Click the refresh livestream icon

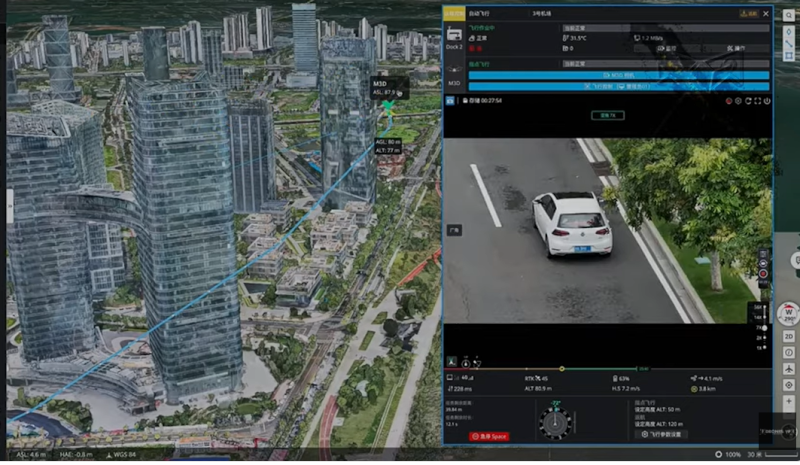(749, 101)
